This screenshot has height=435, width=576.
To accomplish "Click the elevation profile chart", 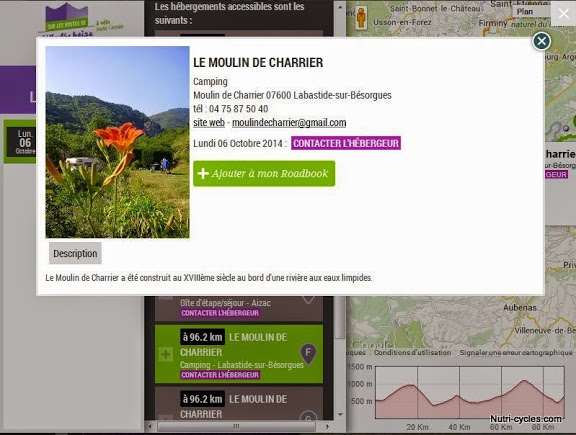I will tap(470, 392).
